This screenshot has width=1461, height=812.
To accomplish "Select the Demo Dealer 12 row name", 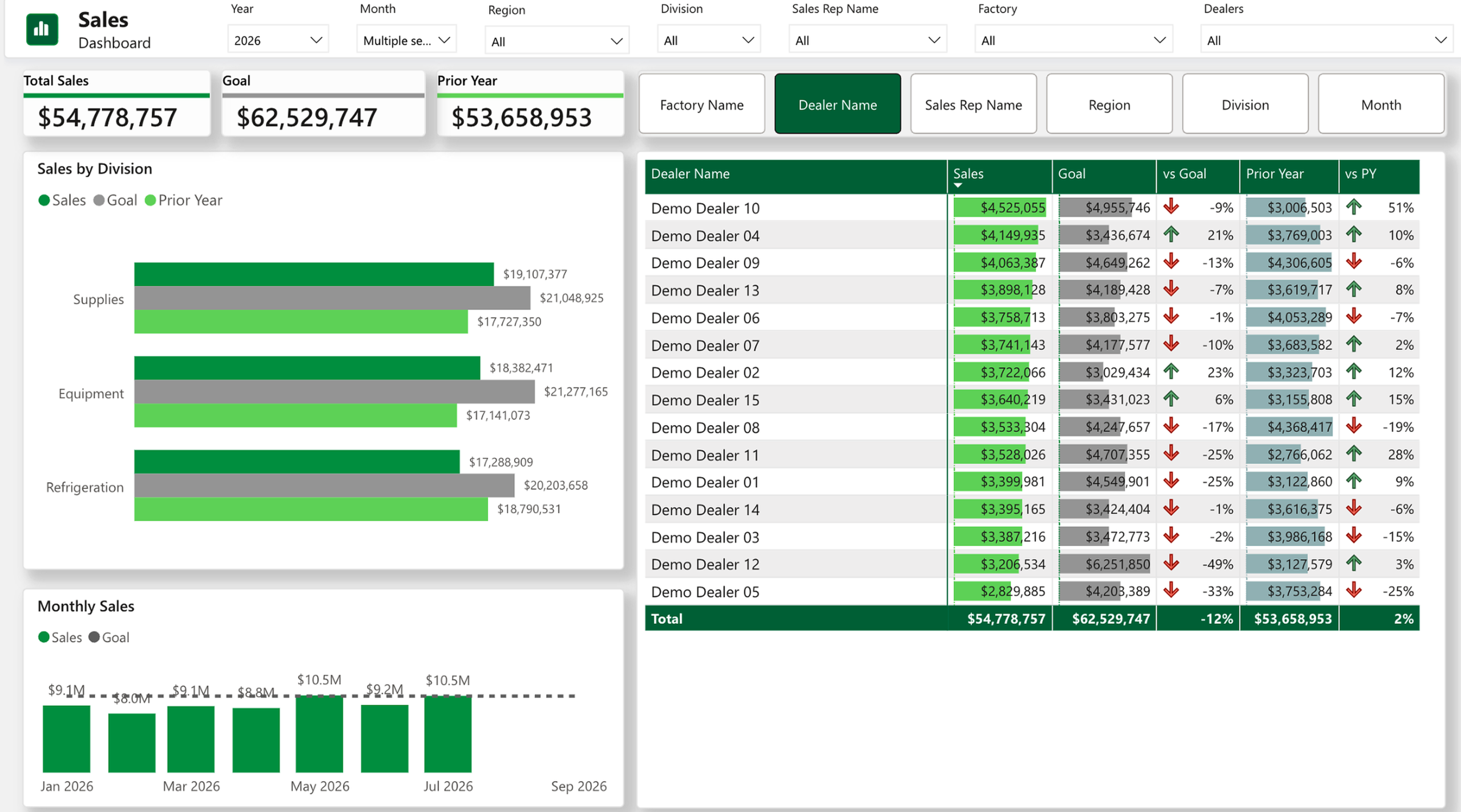I will pyautogui.click(x=705, y=564).
